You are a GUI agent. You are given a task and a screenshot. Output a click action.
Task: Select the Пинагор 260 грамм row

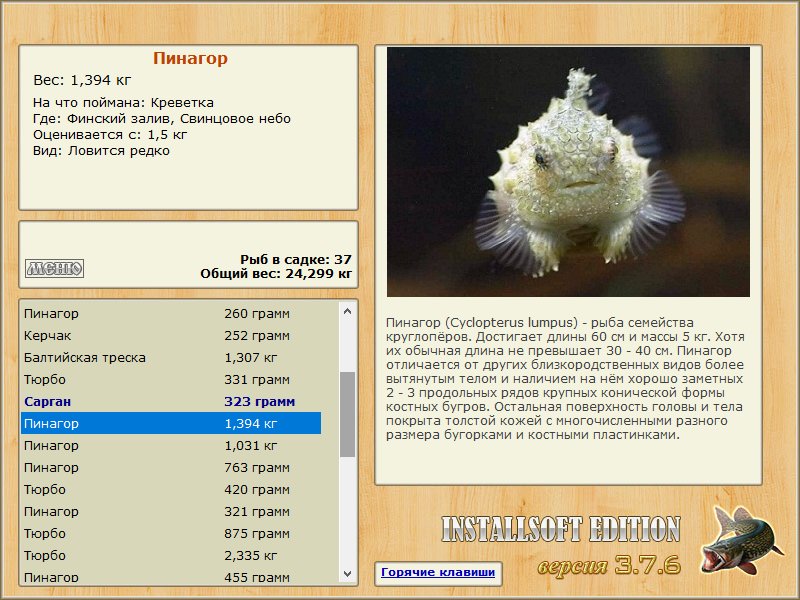(x=171, y=313)
